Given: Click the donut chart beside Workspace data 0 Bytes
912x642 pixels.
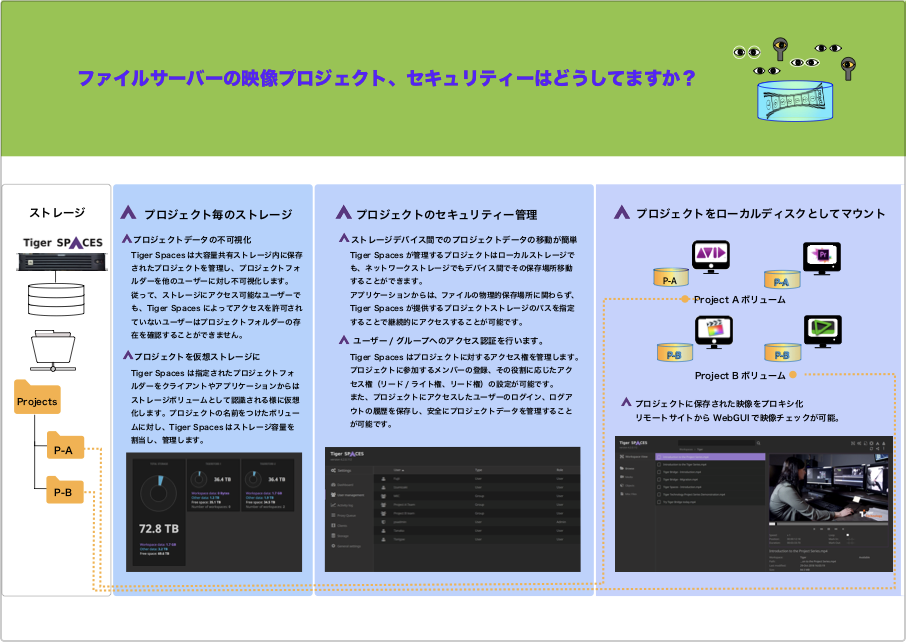Looking at the screenshot, I should pos(199,479).
